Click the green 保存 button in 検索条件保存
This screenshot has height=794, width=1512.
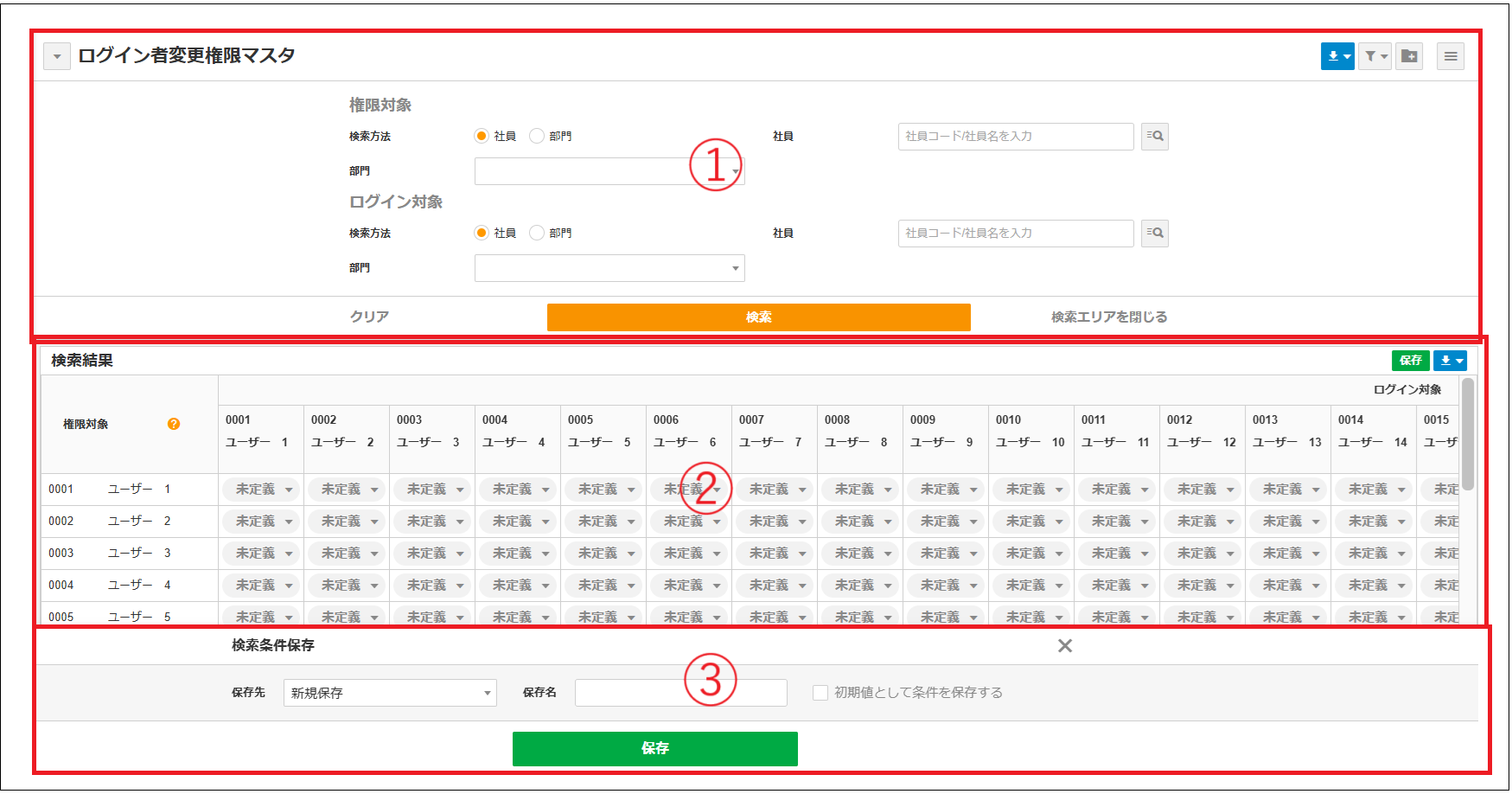coord(654,748)
